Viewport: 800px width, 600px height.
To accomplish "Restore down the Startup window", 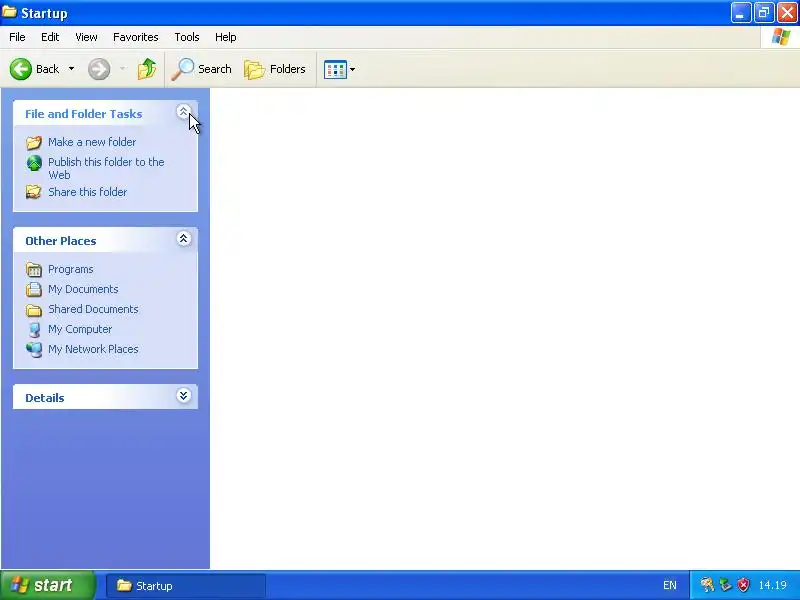I will pyautogui.click(x=764, y=13).
